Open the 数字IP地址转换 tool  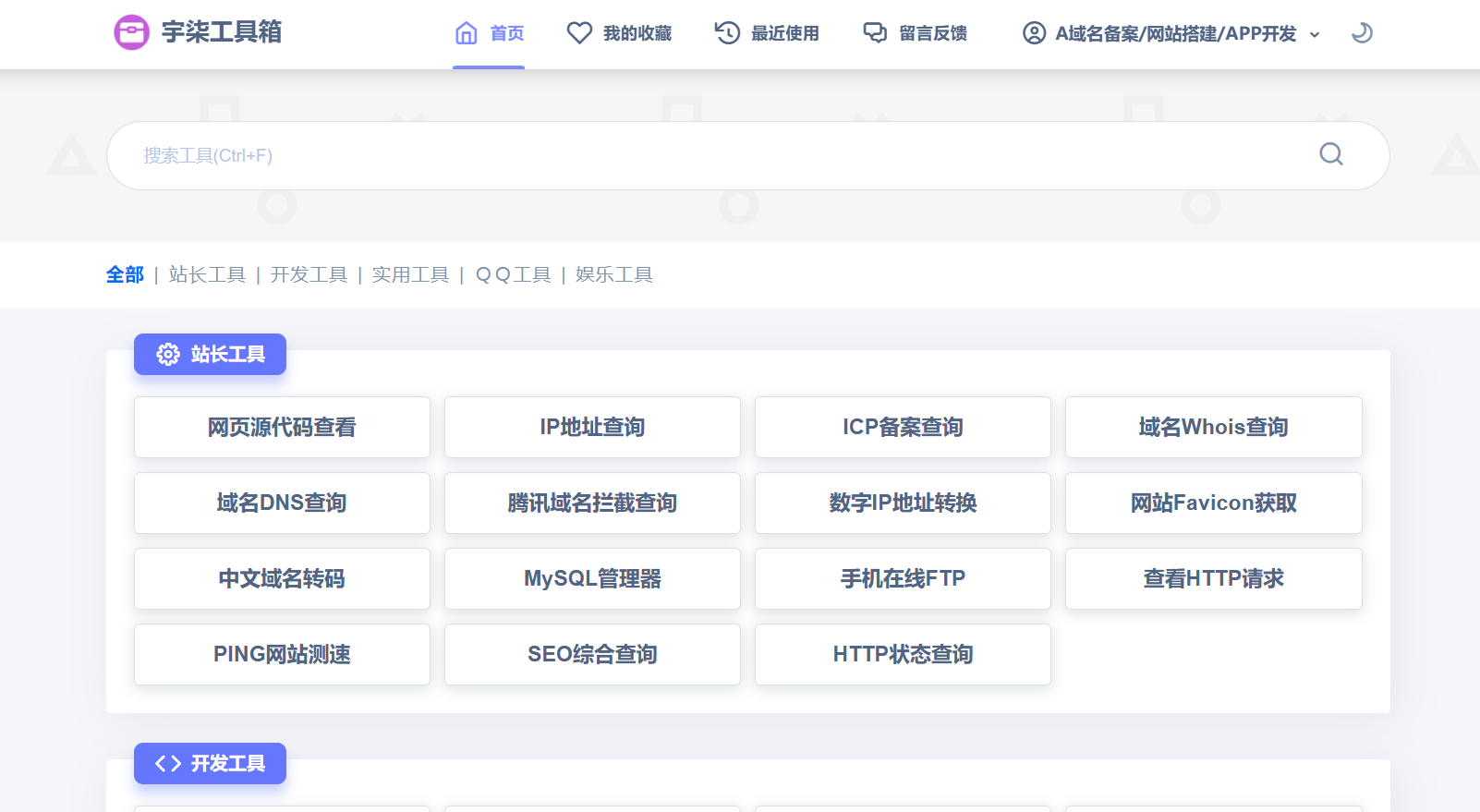(x=903, y=503)
